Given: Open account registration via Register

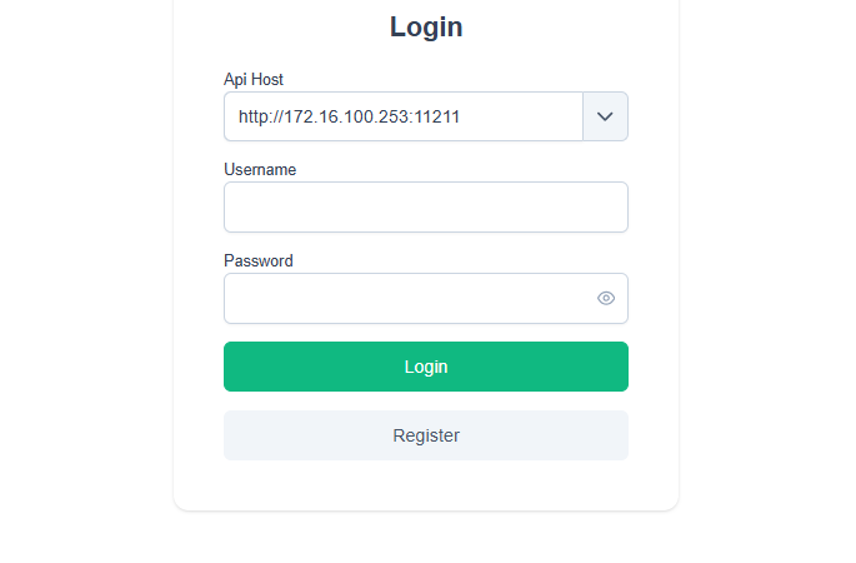Looking at the screenshot, I should [x=426, y=436].
